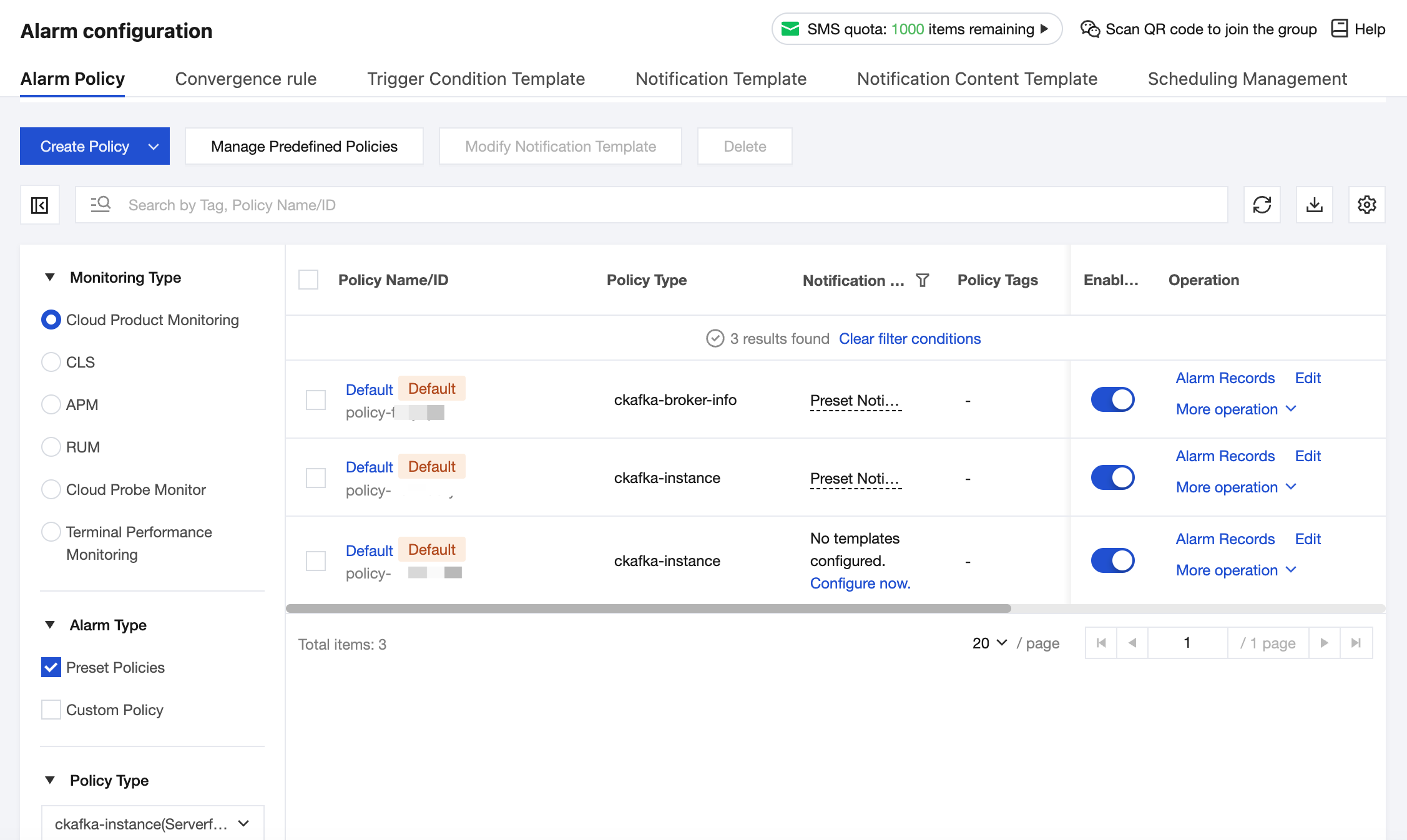Select the CLS monitoring type radio
1407x840 pixels.
tap(51, 362)
